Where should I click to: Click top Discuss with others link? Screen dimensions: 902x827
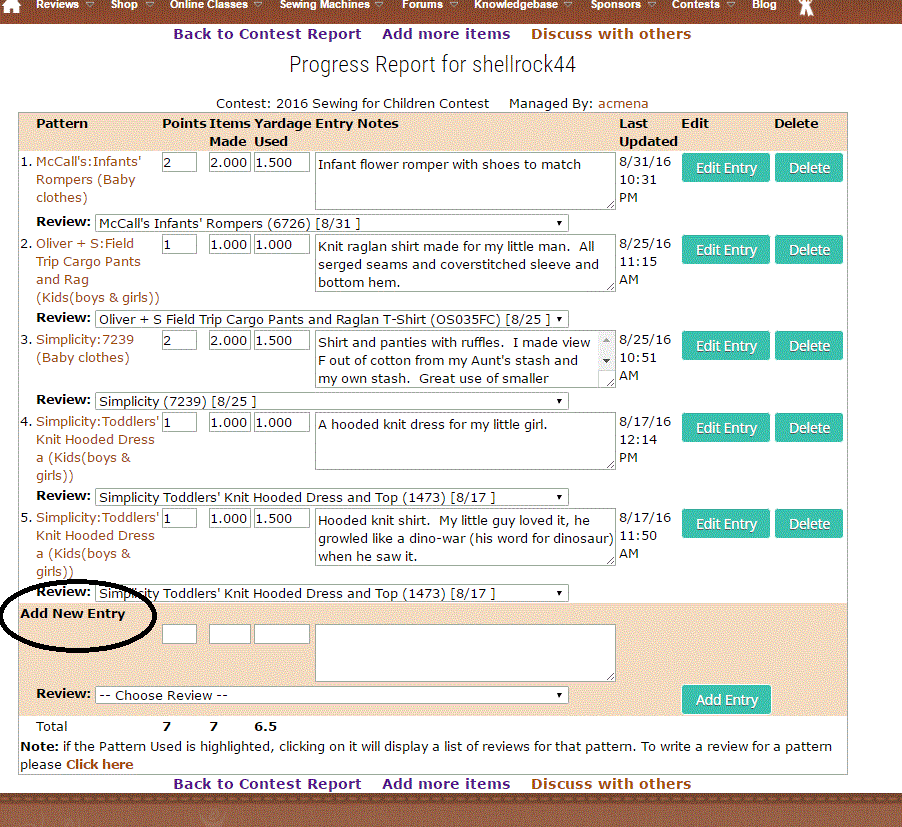point(611,34)
